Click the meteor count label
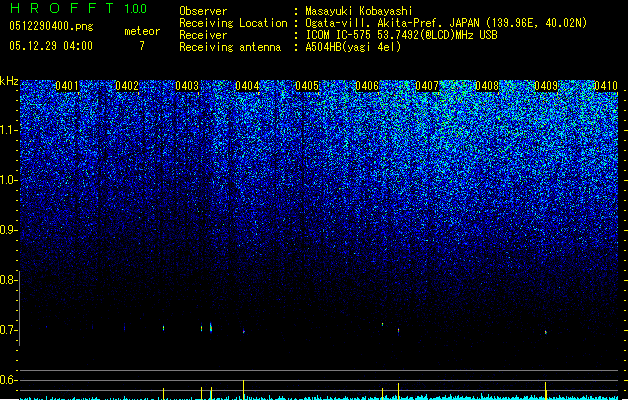Screen dimensions: 629x400 coord(142,31)
